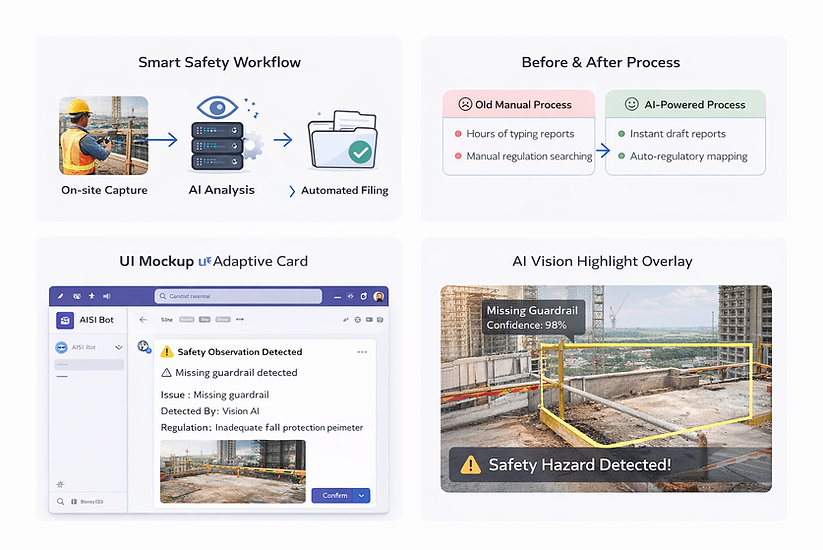Click the link icon in chat toolbar

pyautogui.click(x=345, y=319)
